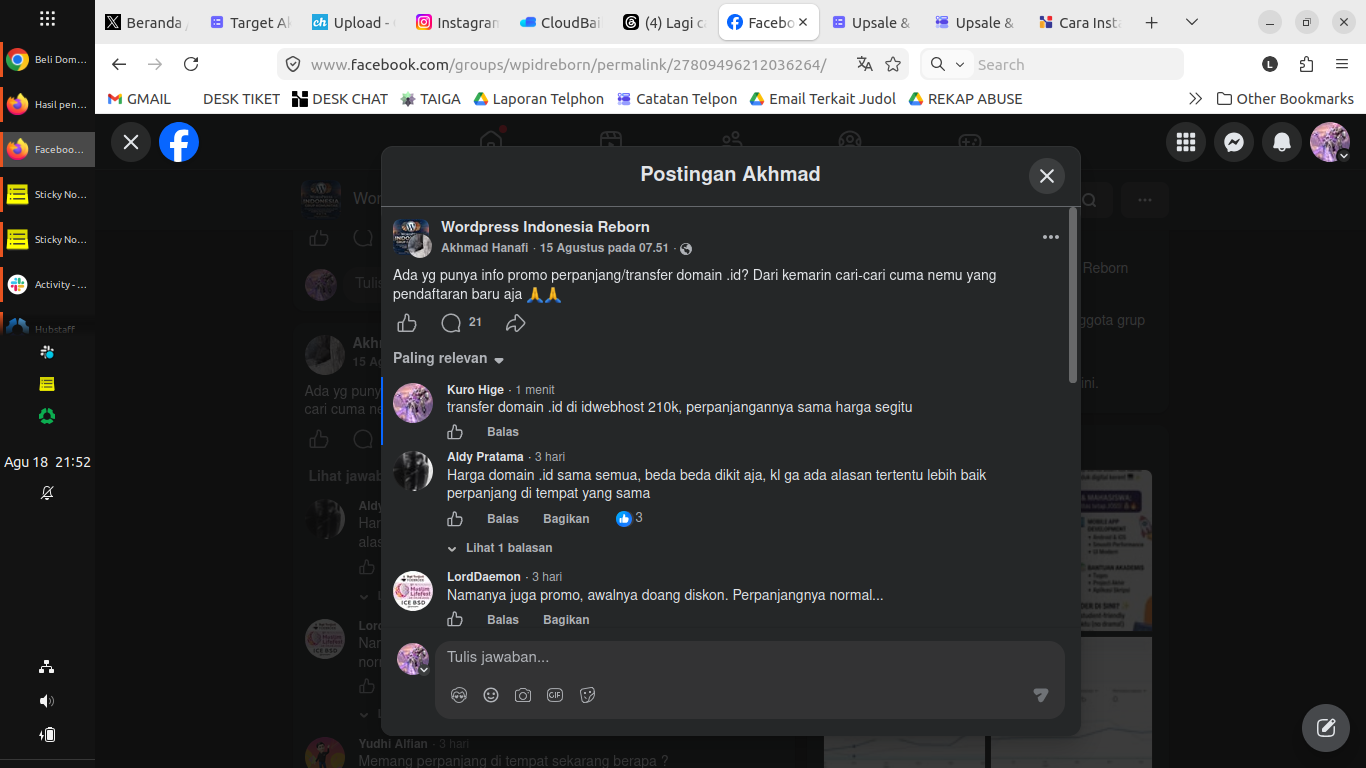Image resolution: width=1366 pixels, height=768 pixels.
Task: Bookmark this page with the star icon
Action: 893,64
